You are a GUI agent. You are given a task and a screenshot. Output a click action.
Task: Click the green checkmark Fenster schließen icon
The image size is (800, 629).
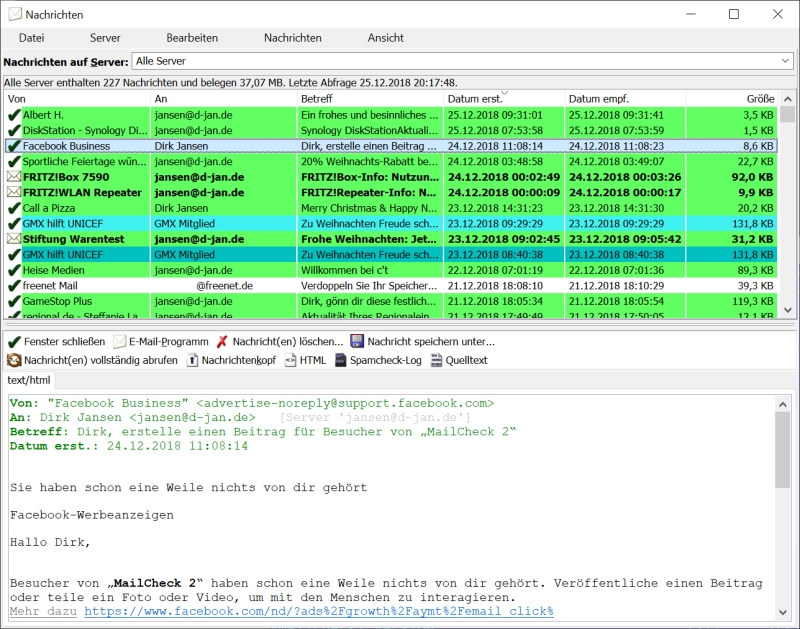click(x=14, y=342)
